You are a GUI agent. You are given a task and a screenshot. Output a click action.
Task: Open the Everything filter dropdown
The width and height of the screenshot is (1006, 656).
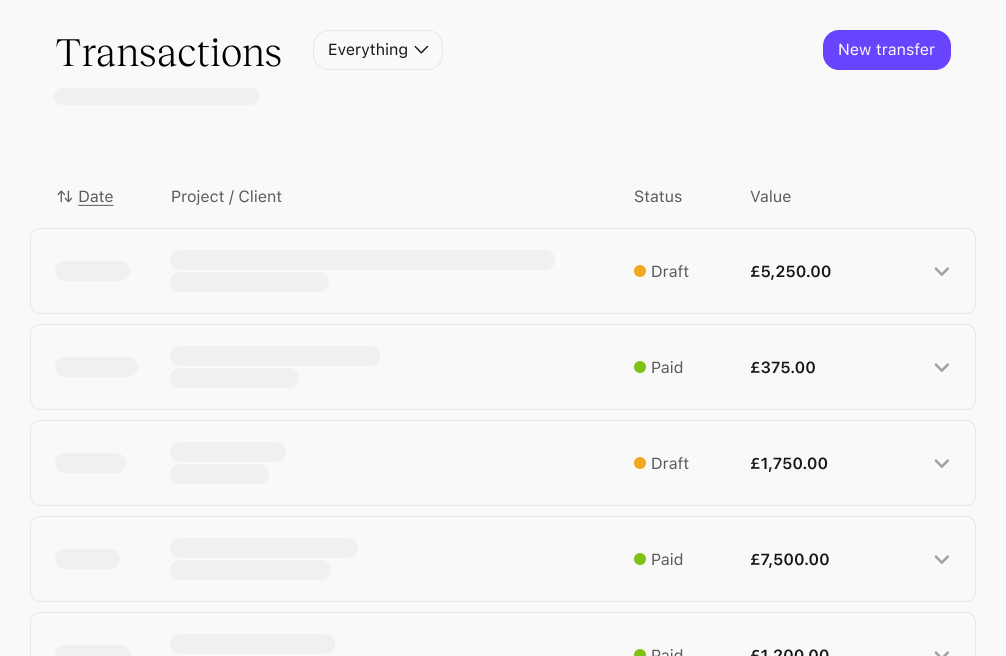(x=378, y=50)
